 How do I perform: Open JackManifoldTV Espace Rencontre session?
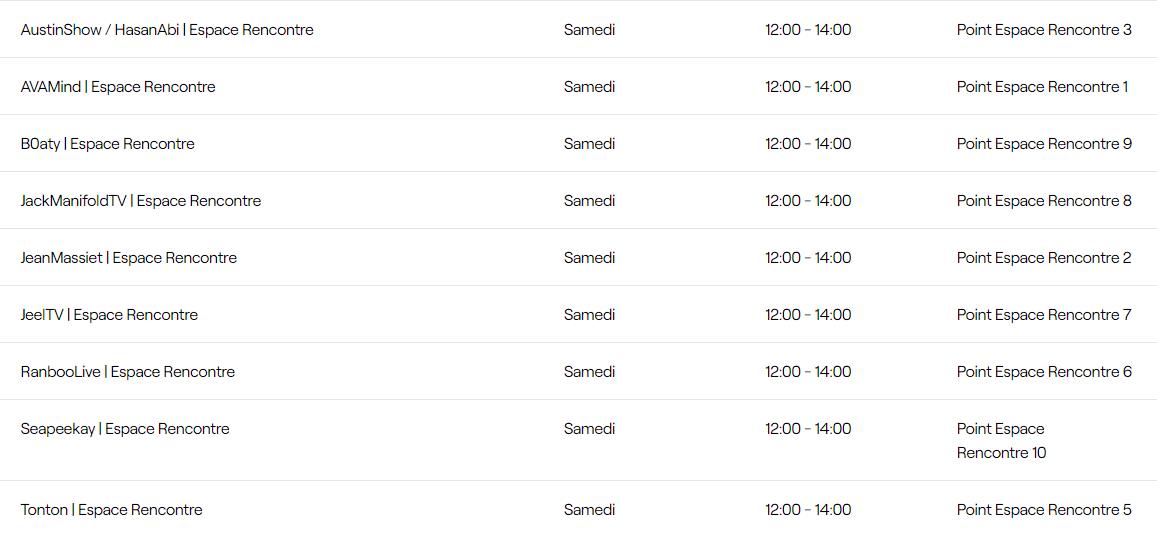coord(140,201)
